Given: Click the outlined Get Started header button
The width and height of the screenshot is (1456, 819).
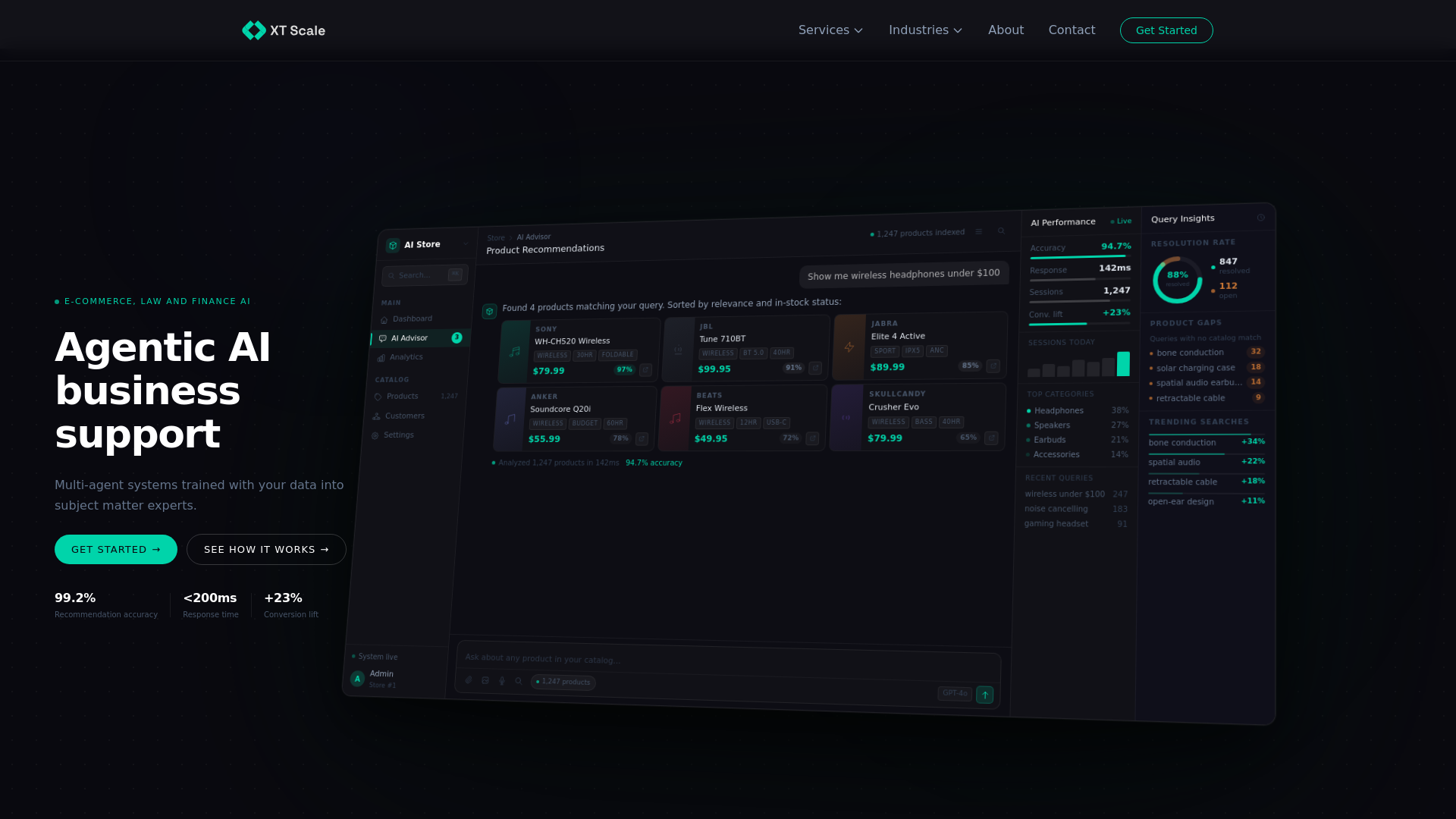Looking at the screenshot, I should (x=1166, y=30).
